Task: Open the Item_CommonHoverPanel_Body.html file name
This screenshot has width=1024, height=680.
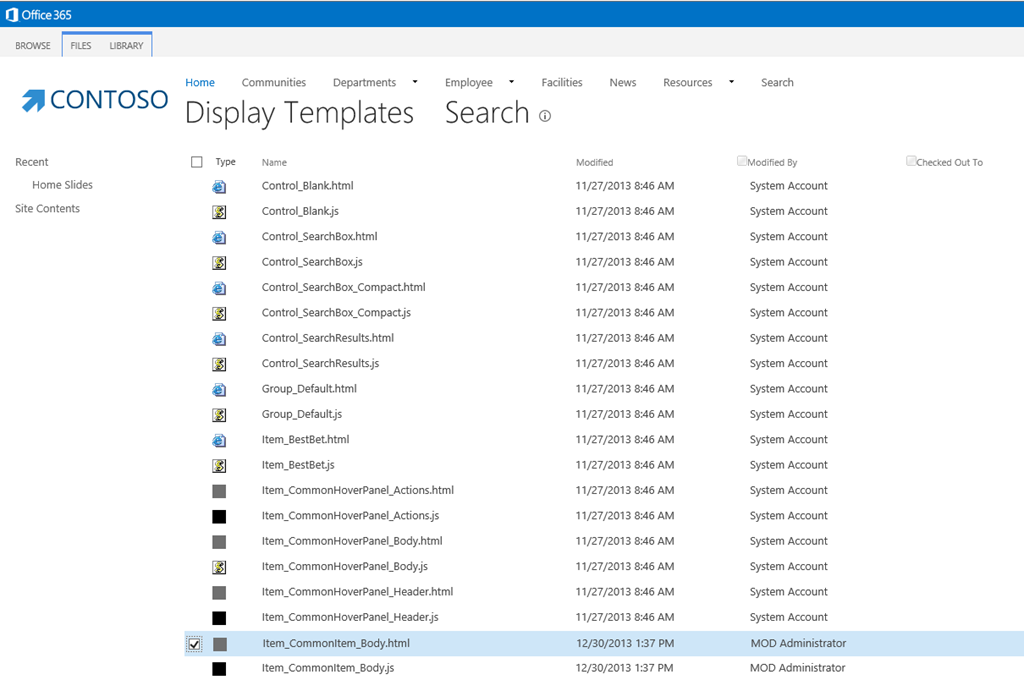Action: tap(352, 541)
